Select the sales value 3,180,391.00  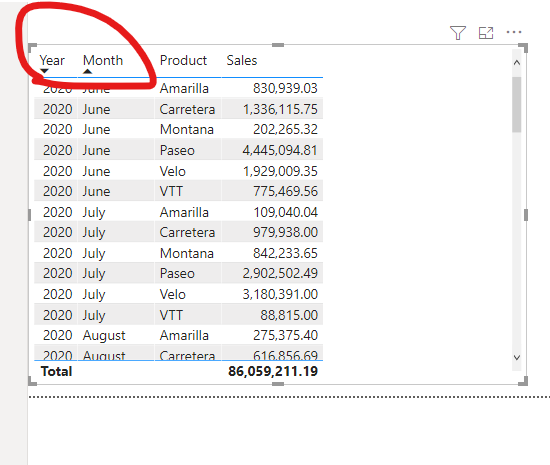pyautogui.click(x=280, y=295)
